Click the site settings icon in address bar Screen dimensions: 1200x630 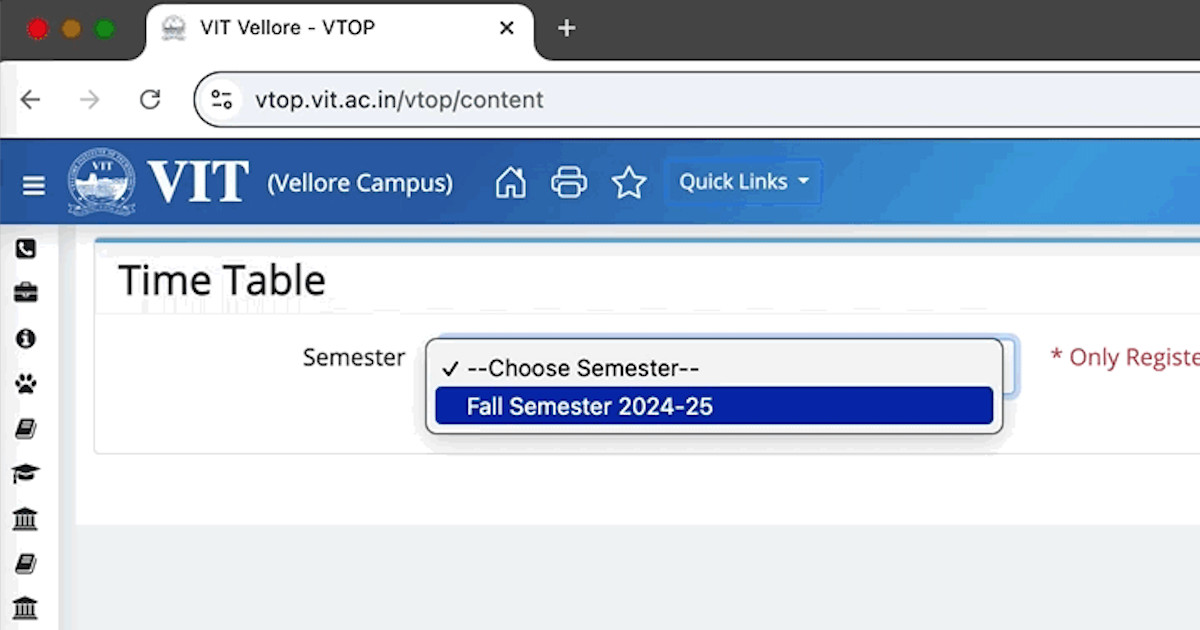tap(221, 99)
